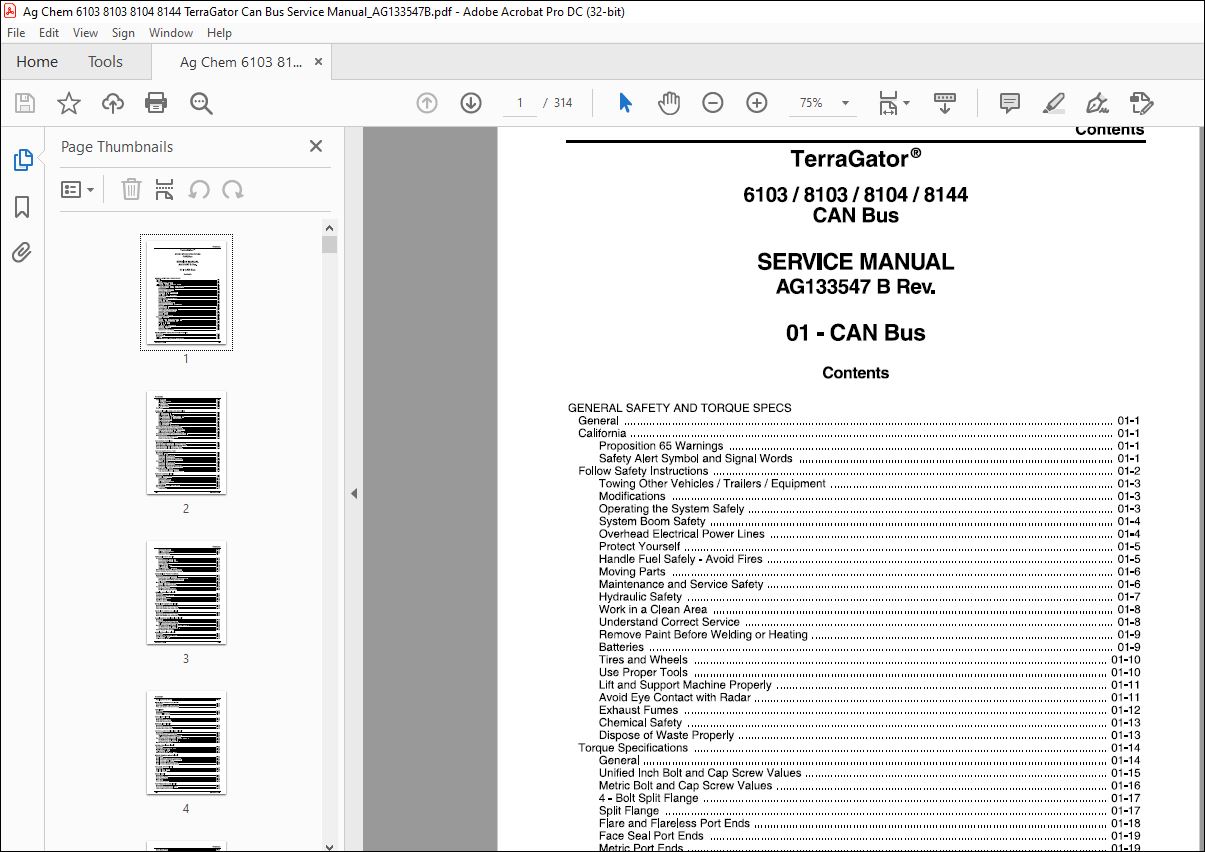Open the fit page options icon
This screenshot has width=1205, height=852.
[x=888, y=103]
